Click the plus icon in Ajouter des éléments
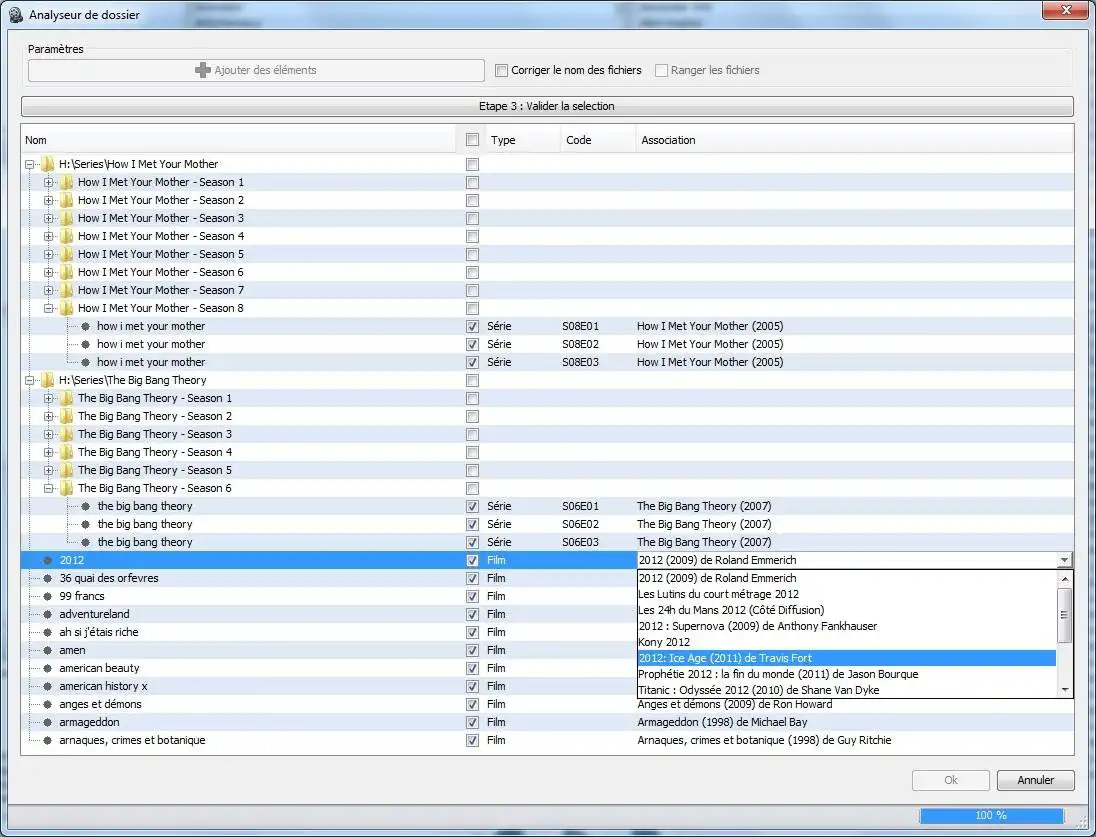Screen dimensions: 1096x837 tap(203, 70)
